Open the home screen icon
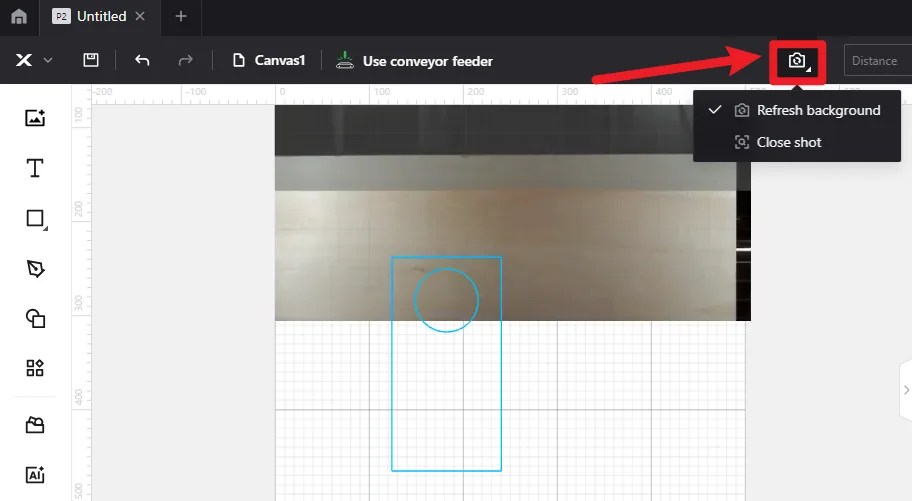912x501 pixels. (19, 16)
